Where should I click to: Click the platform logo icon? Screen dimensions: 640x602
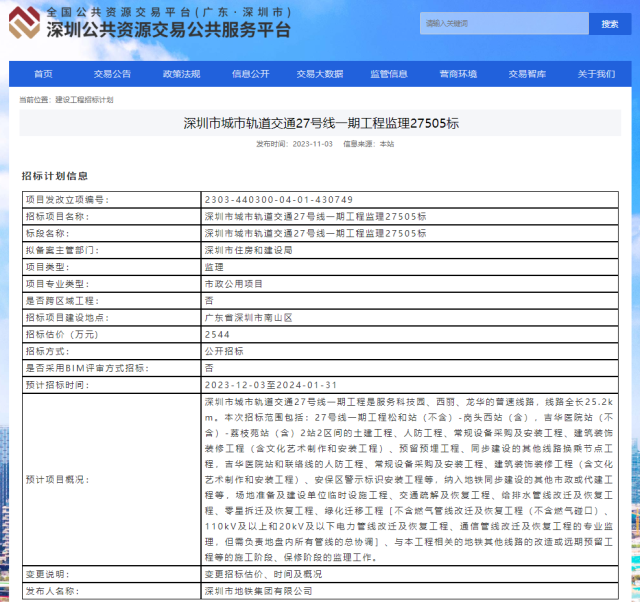24,23
